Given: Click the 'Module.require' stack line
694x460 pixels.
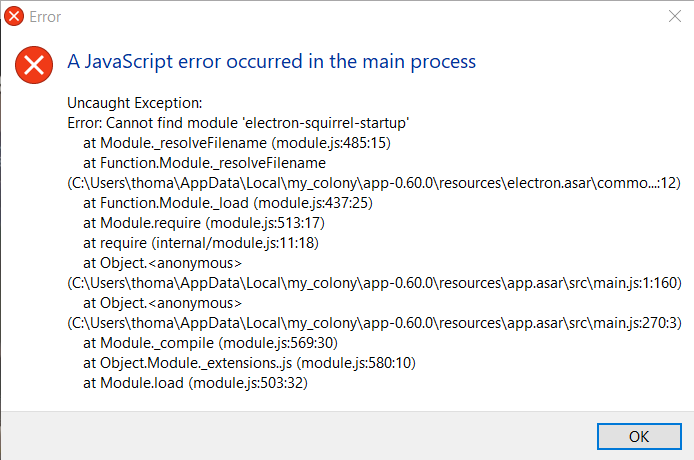Looking at the screenshot, I should (204, 223).
